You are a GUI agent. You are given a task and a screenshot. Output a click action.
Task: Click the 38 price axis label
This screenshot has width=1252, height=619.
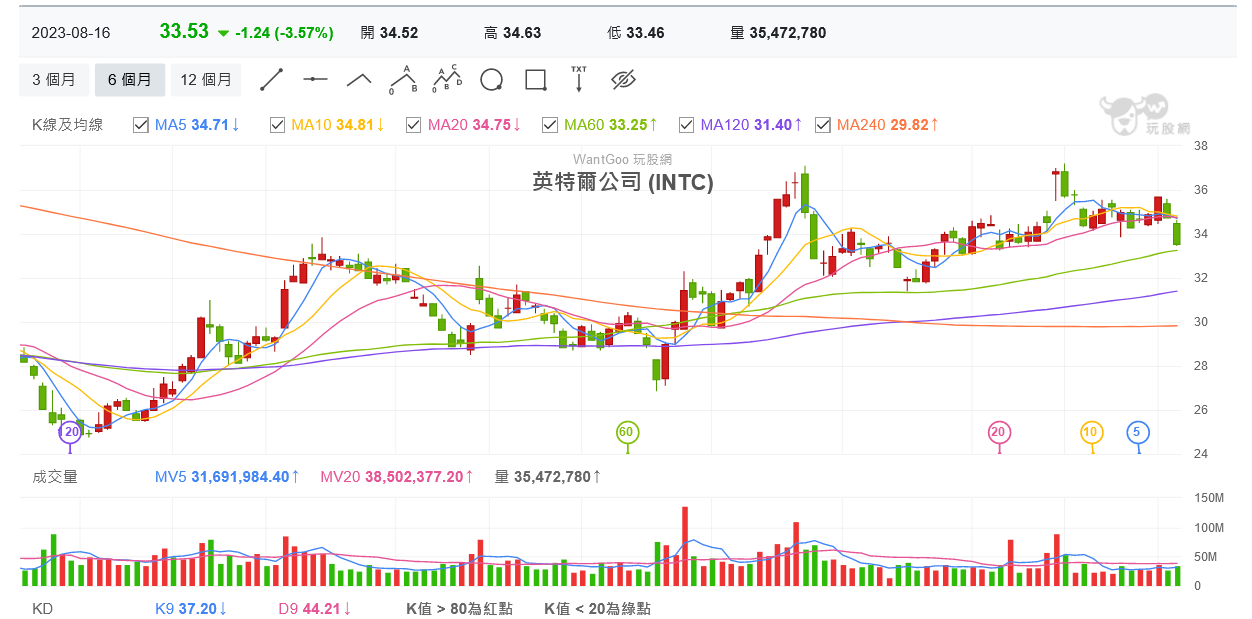coord(1201,146)
